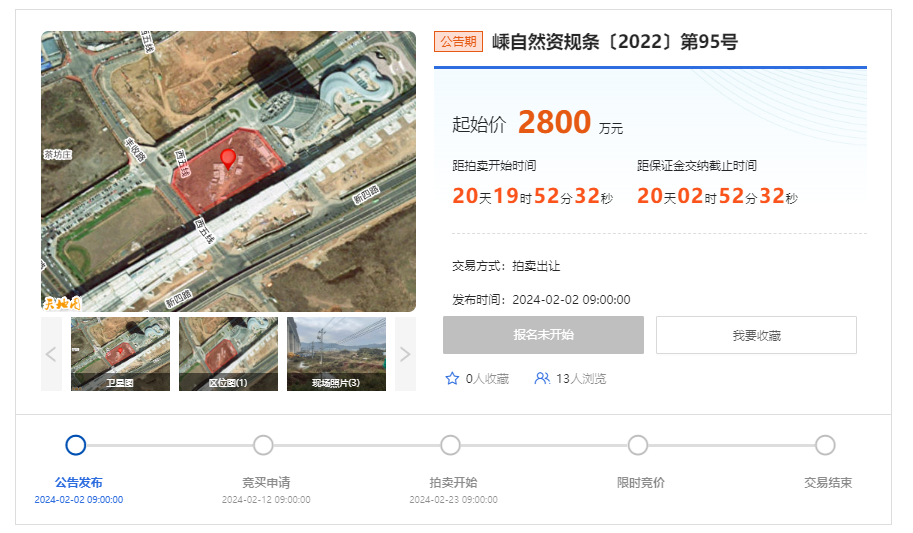Click the red location pin on map

point(228,158)
